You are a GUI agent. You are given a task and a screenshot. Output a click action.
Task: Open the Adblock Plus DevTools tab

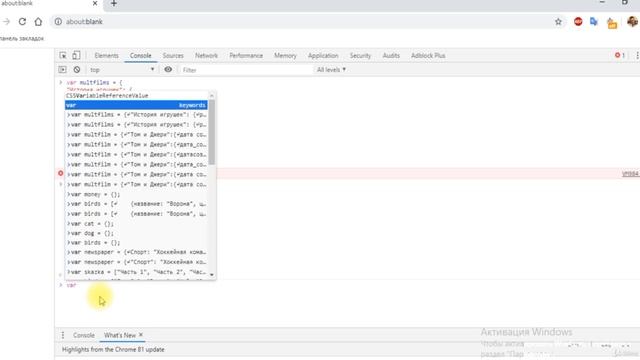[428, 56]
